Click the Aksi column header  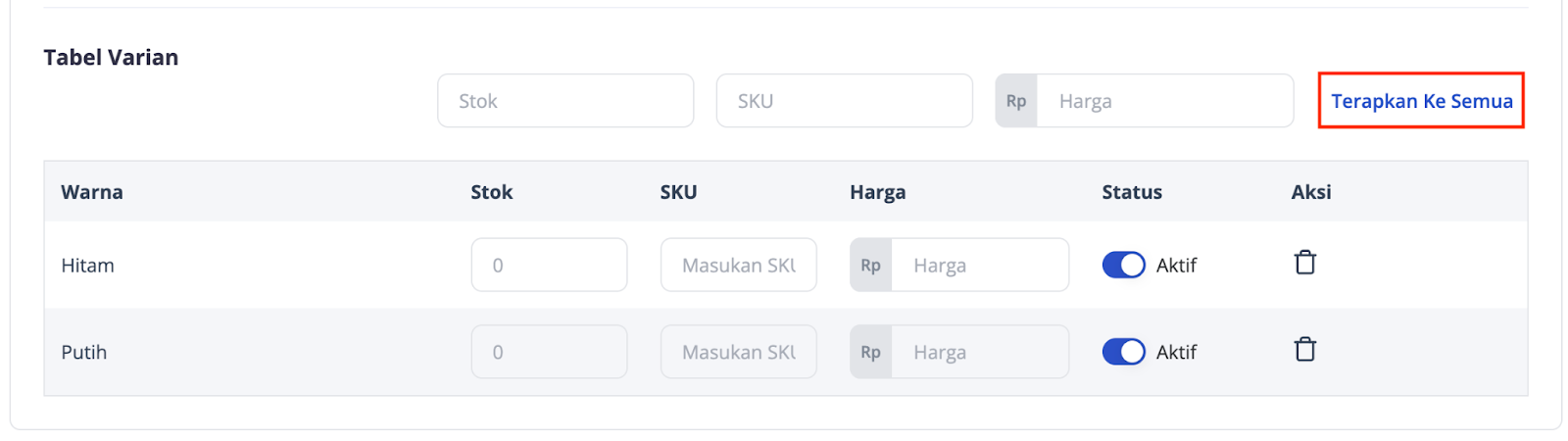(x=1310, y=192)
